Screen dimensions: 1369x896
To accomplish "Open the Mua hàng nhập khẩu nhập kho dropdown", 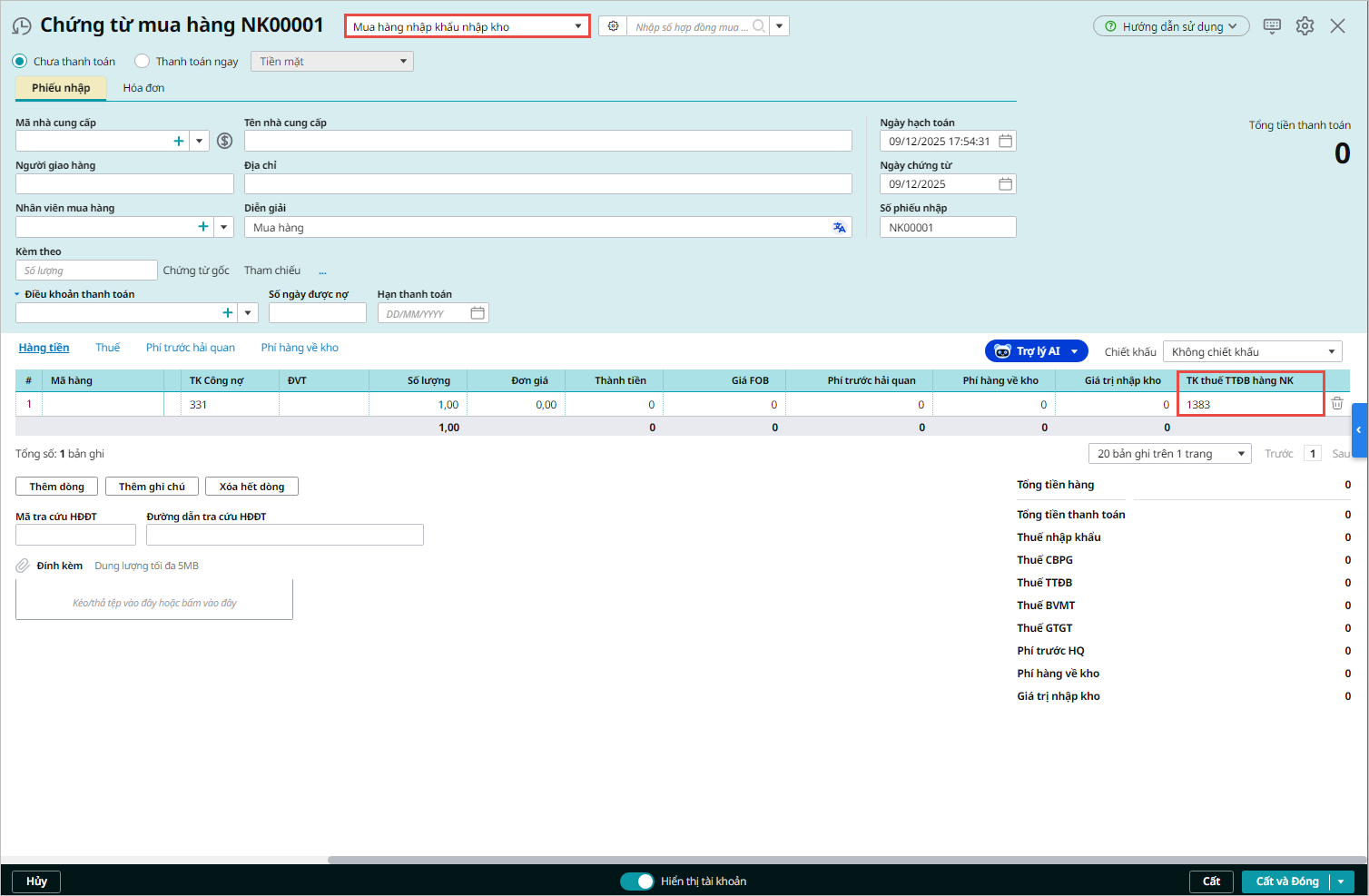I will (467, 26).
